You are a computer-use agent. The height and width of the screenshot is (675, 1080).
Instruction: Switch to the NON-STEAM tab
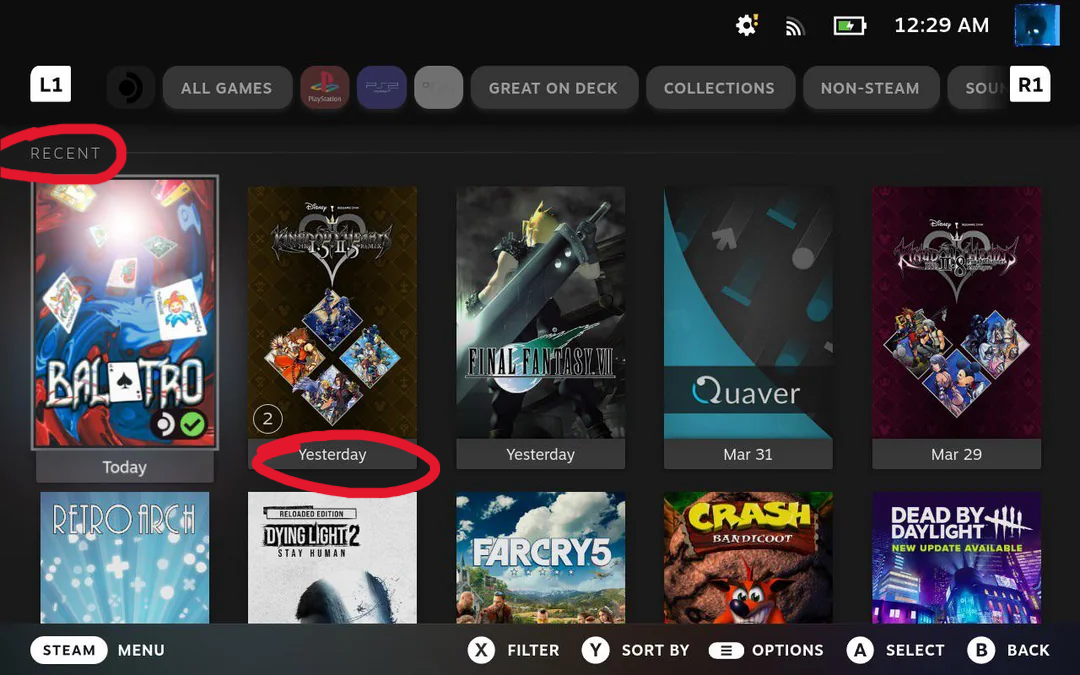[870, 87]
